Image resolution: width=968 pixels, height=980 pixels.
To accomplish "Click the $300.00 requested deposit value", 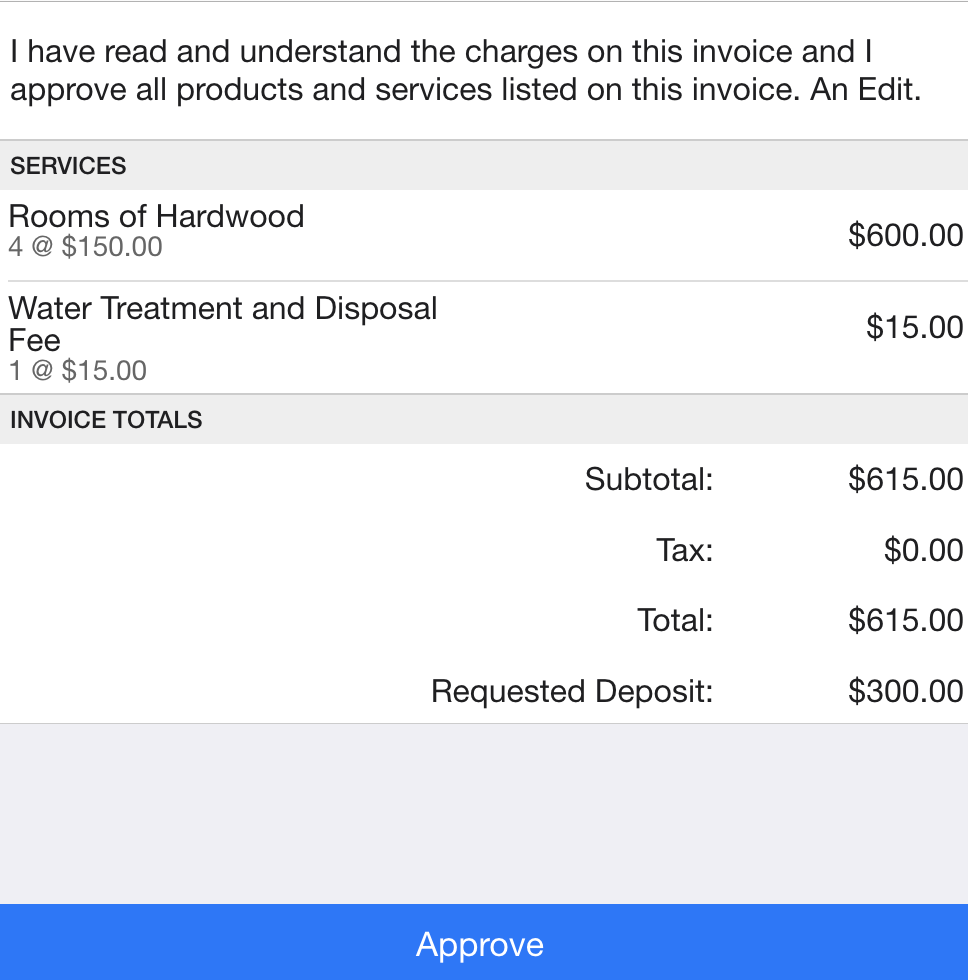I will click(x=905, y=691).
